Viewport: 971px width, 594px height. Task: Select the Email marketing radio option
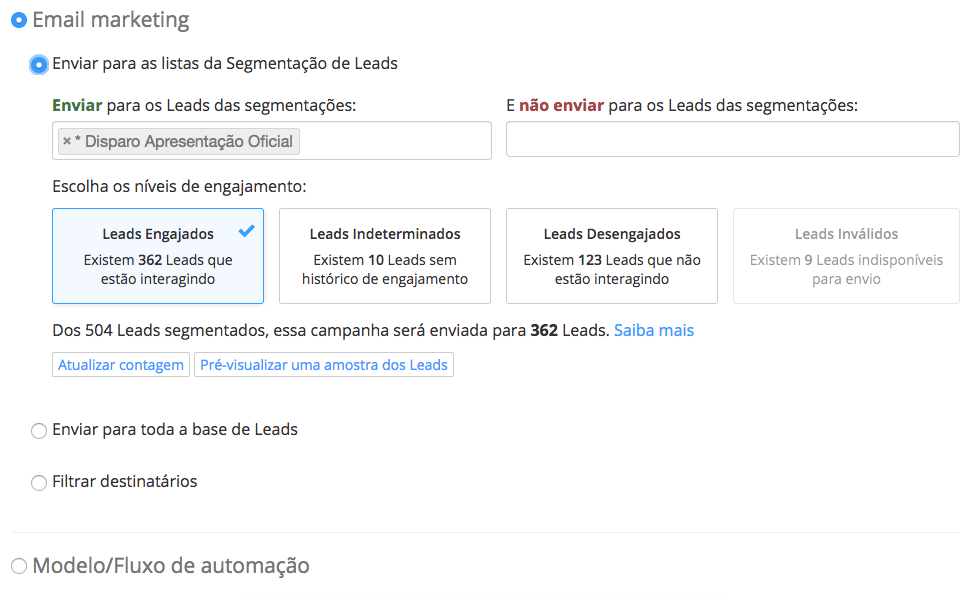click(x=19, y=20)
